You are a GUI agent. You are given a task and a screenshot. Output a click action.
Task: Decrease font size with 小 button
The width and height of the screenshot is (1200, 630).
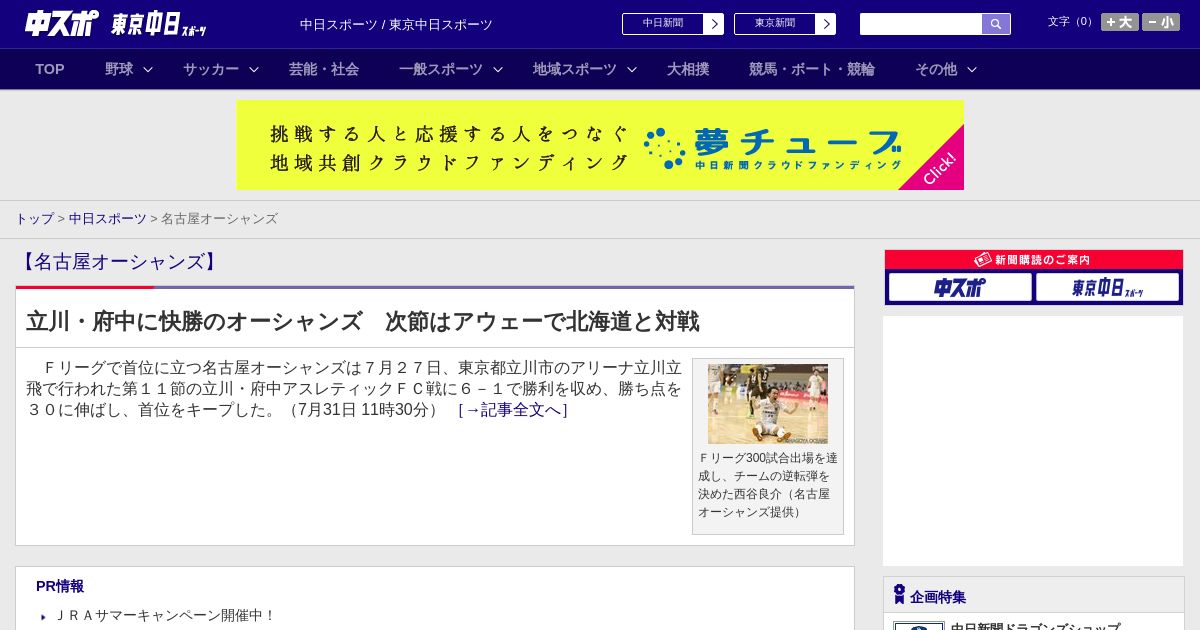pos(1161,22)
